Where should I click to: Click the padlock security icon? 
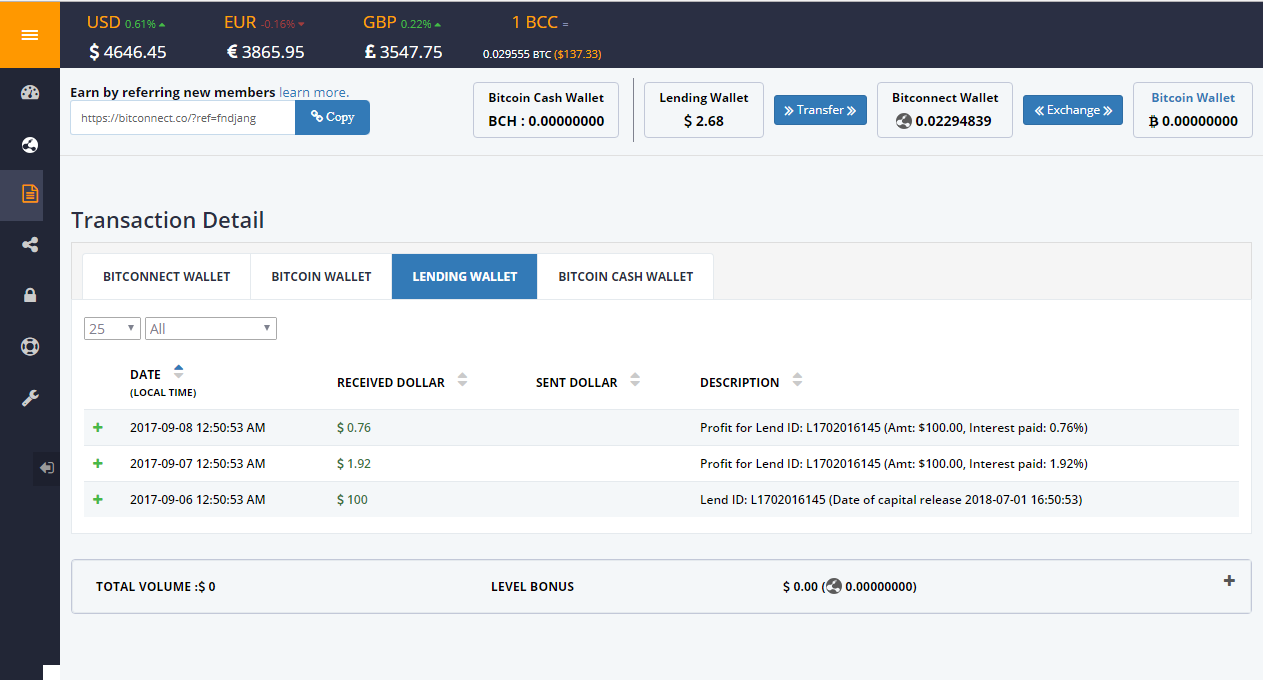pyautogui.click(x=29, y=295)
